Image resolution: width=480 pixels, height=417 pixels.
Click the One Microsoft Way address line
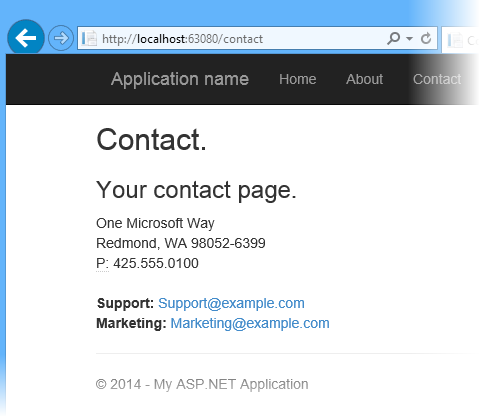[155, 223]
